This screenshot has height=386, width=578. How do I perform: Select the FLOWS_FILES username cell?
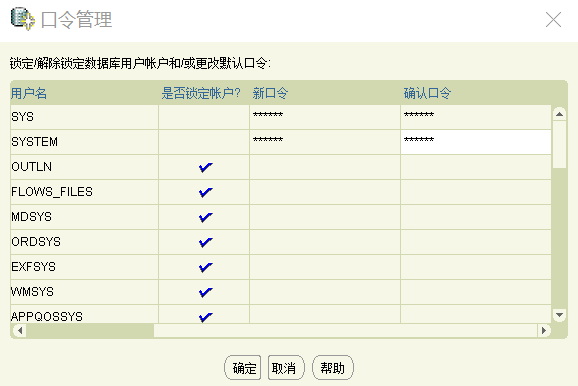point(84,192)
